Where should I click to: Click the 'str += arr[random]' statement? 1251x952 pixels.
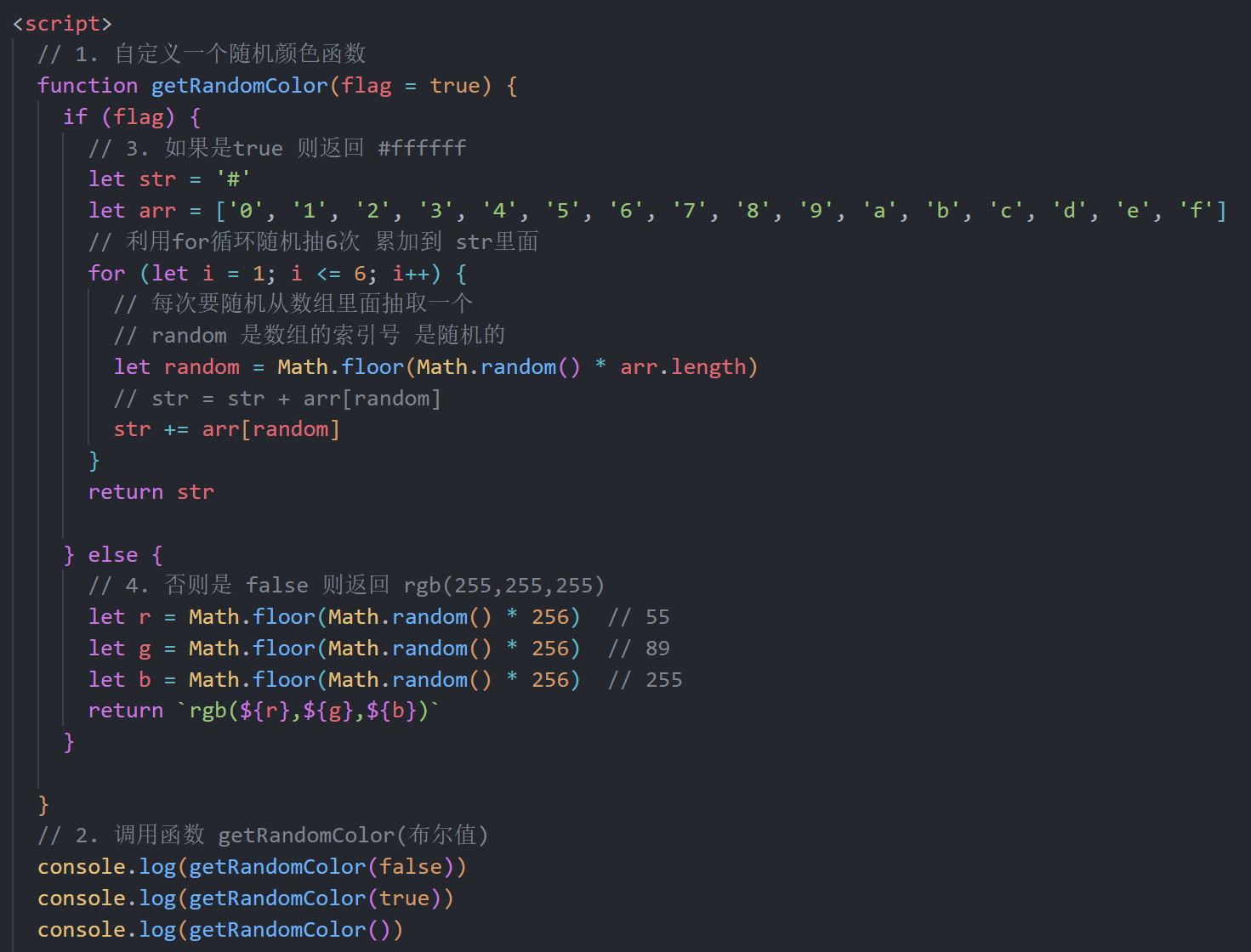[x=227, y=429]
